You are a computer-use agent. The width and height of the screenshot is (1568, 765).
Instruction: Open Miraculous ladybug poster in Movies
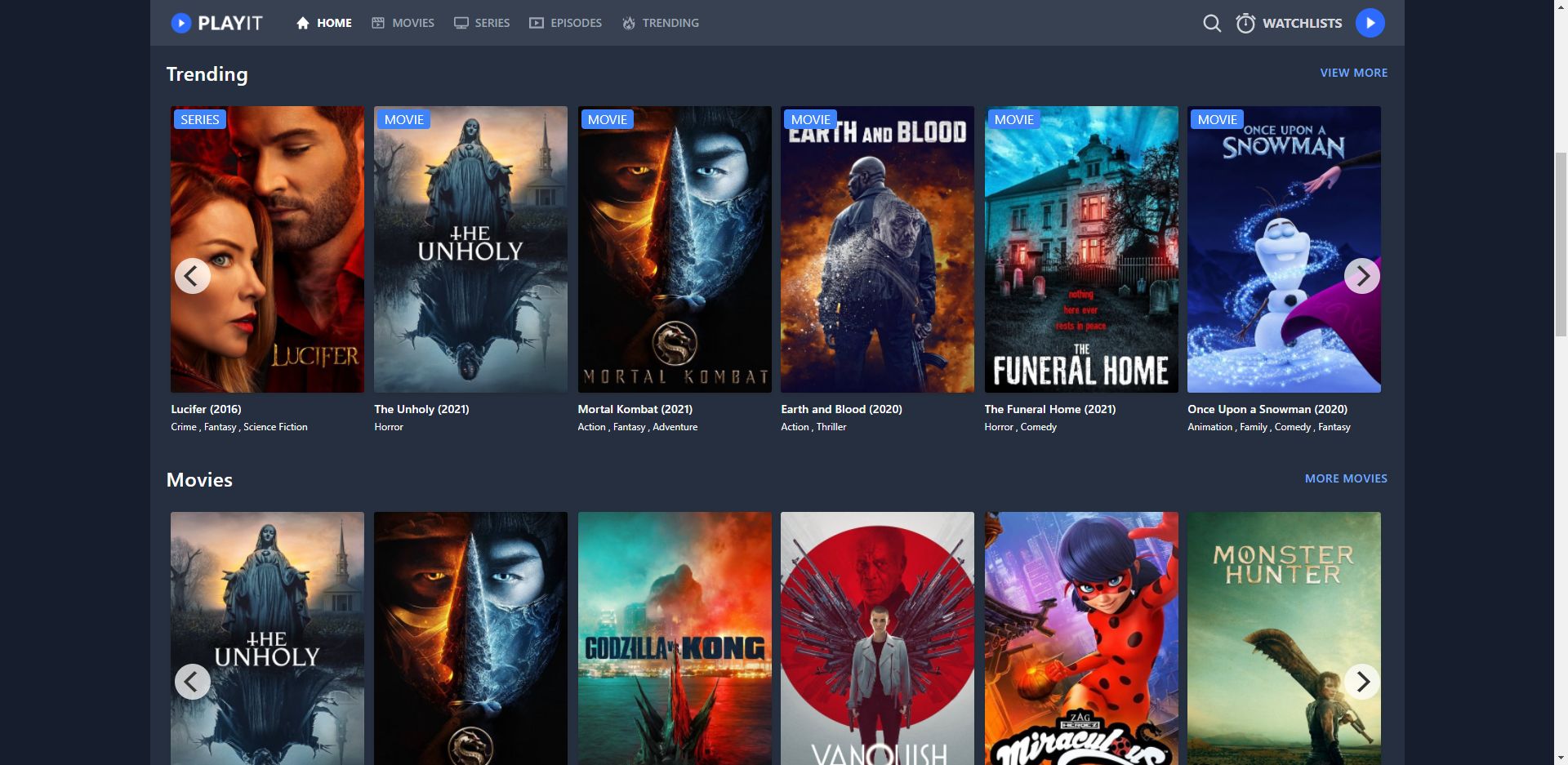1081,638
